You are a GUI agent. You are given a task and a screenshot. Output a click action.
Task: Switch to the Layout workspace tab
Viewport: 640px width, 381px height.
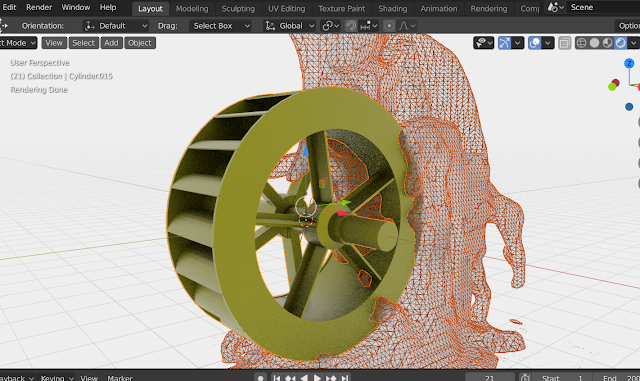point(150,9)
